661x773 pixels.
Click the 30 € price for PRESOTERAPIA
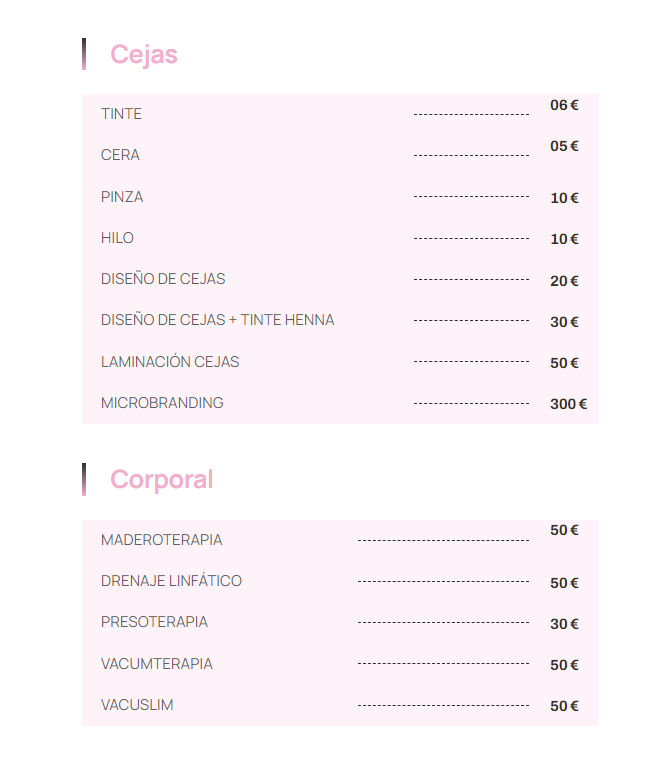pos(564,624)
